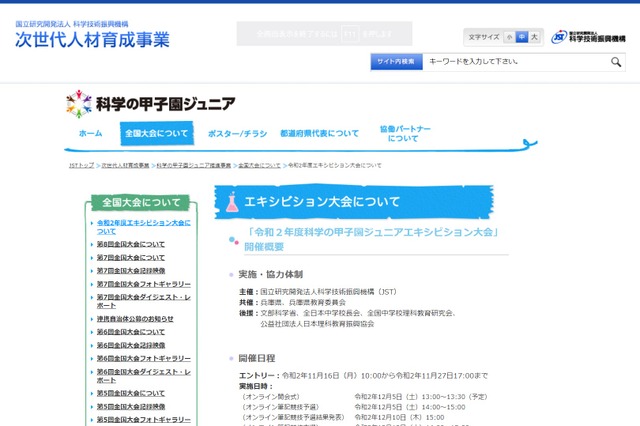
Task: Click the 科学の甲子園ジュニア推進事業 breadcrumb link
Action: 194,165
